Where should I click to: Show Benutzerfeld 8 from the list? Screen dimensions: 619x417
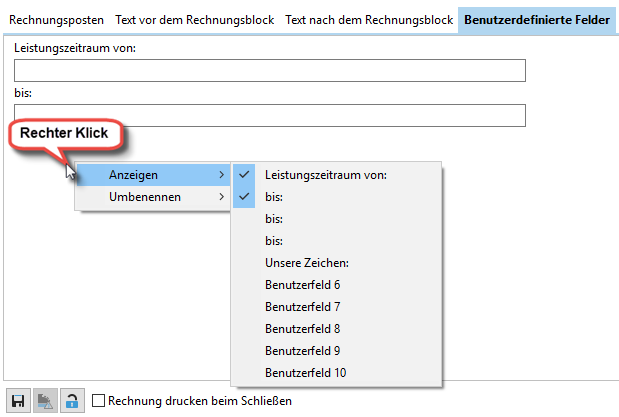click(x=302, y=329)
